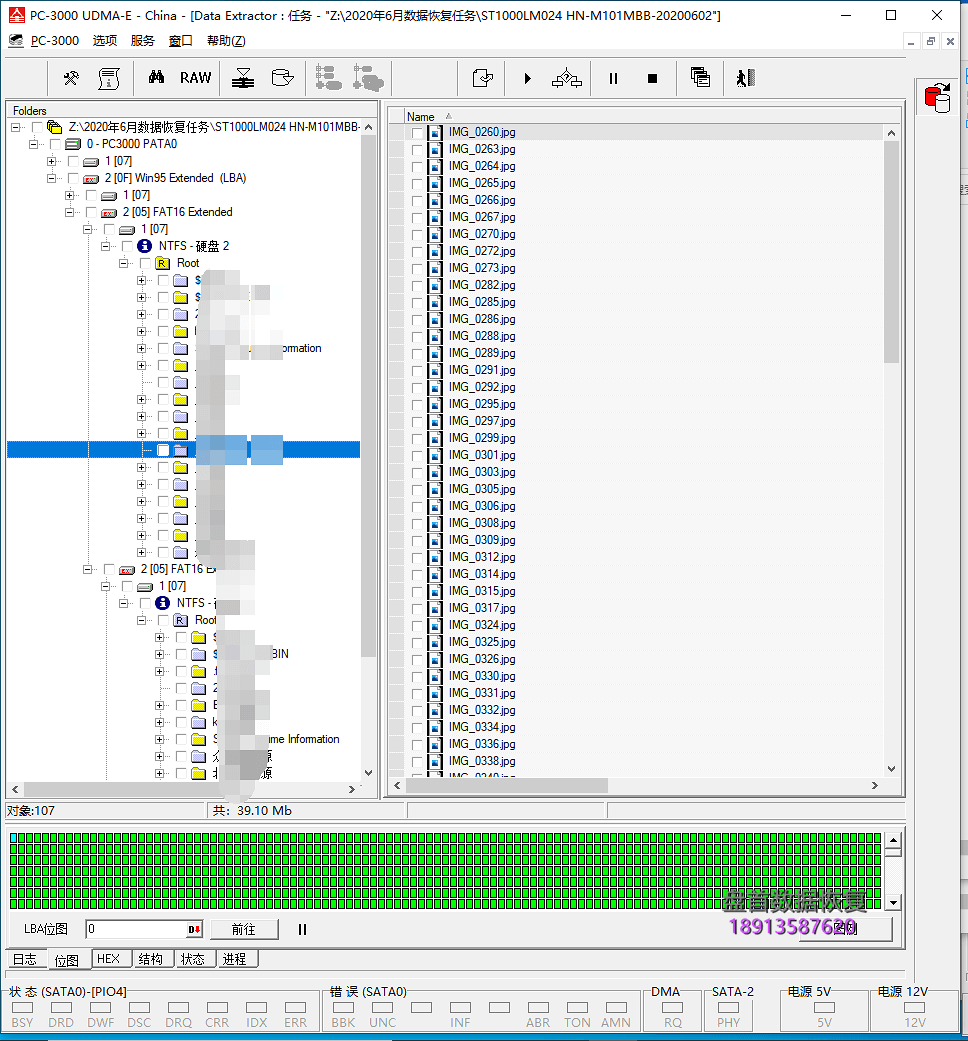This screenshot has width=968, height=1041.
Task: Start RAW recovery from the toolbar
Action: coord(195,78)
